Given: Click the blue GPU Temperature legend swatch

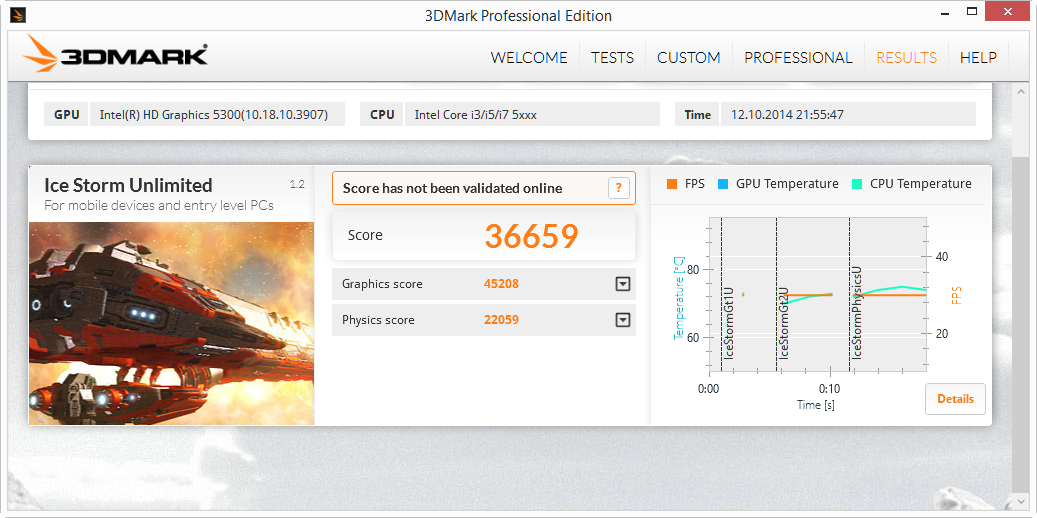Looking at the screenshot, I should tap(722, 184).
